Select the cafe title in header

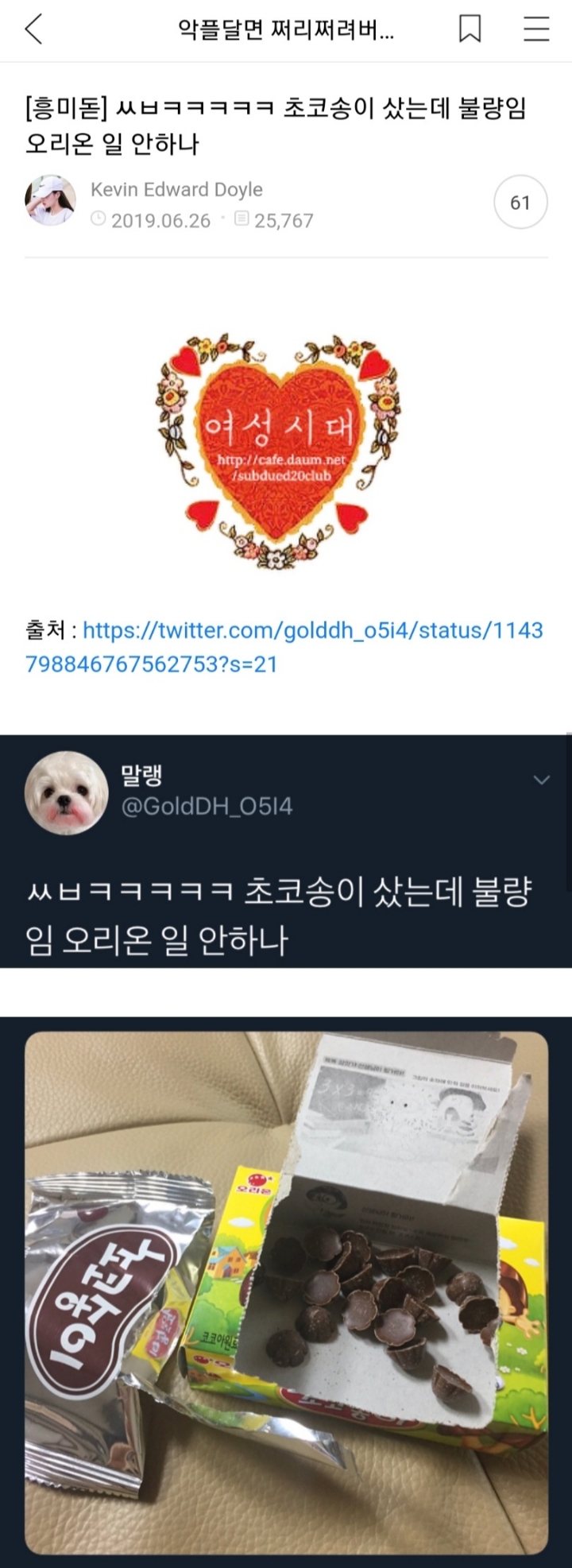[x=286, y=30]
